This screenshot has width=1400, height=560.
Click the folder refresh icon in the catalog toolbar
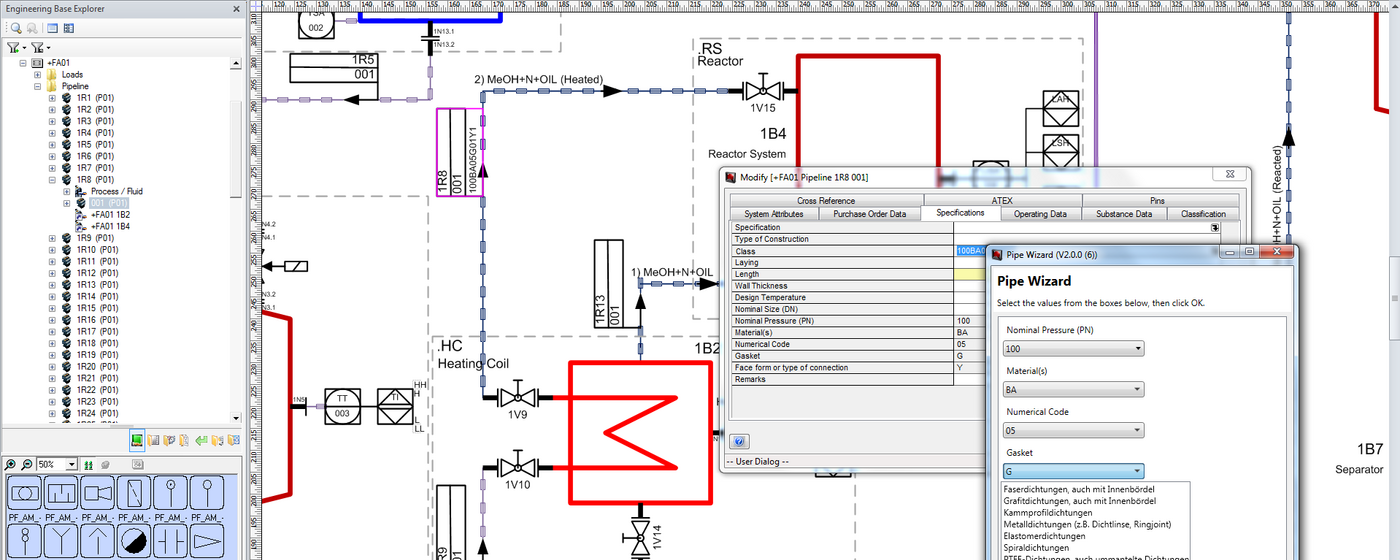pos(217,440)
